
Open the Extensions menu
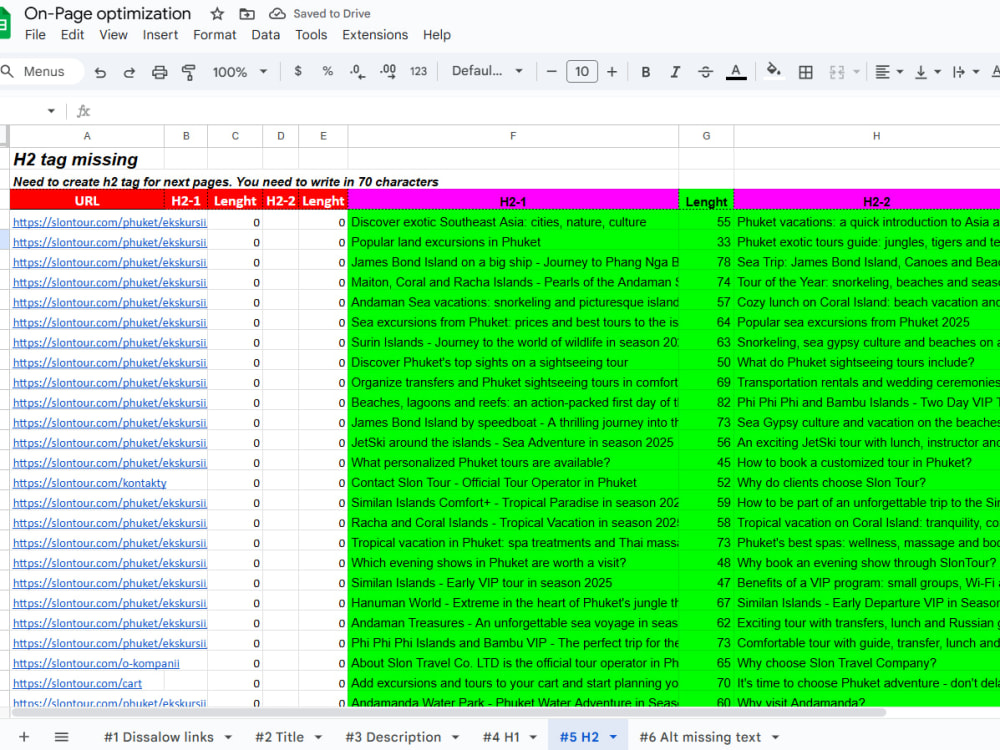click(375, 34)
